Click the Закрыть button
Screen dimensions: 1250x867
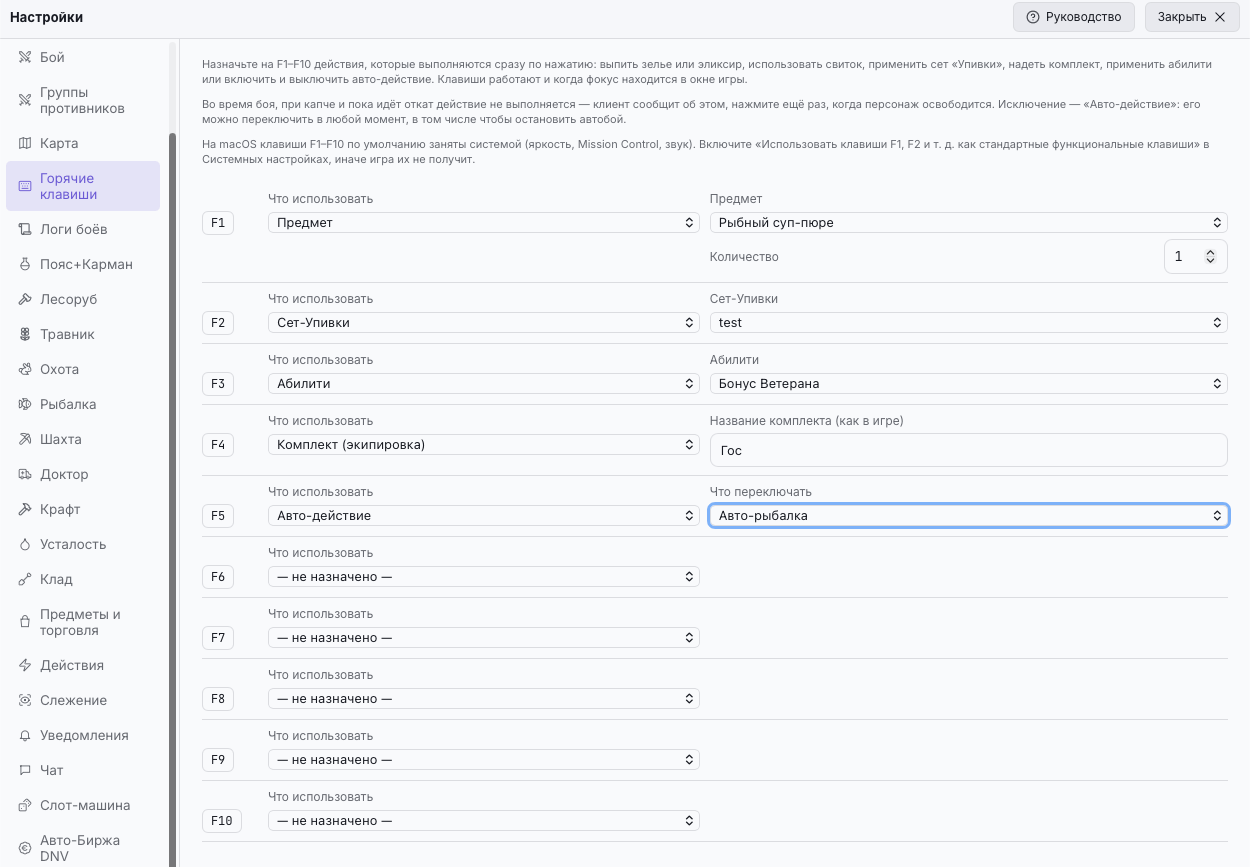pyautogui.click(x=1191, y=17)
